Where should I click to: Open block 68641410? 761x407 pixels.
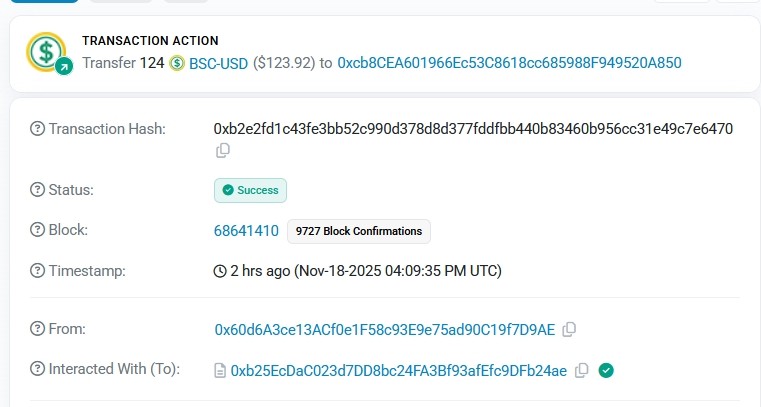(x=246, y=231)
